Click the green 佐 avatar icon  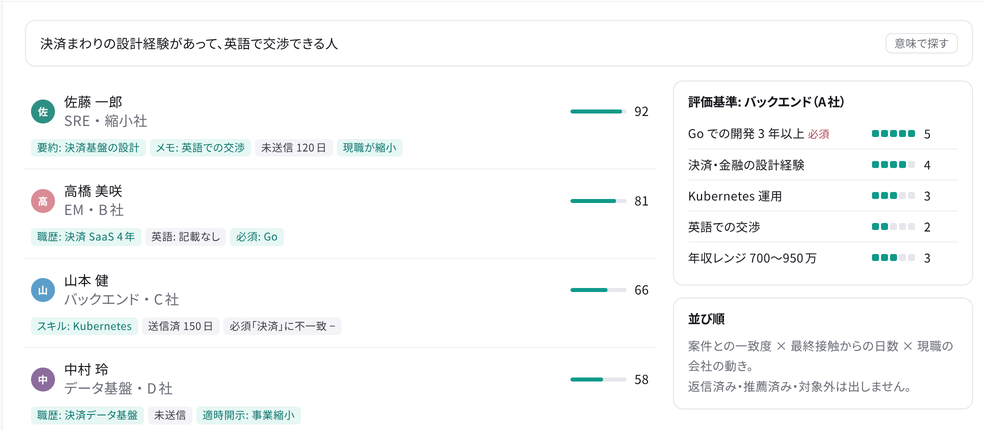(43, 112)
